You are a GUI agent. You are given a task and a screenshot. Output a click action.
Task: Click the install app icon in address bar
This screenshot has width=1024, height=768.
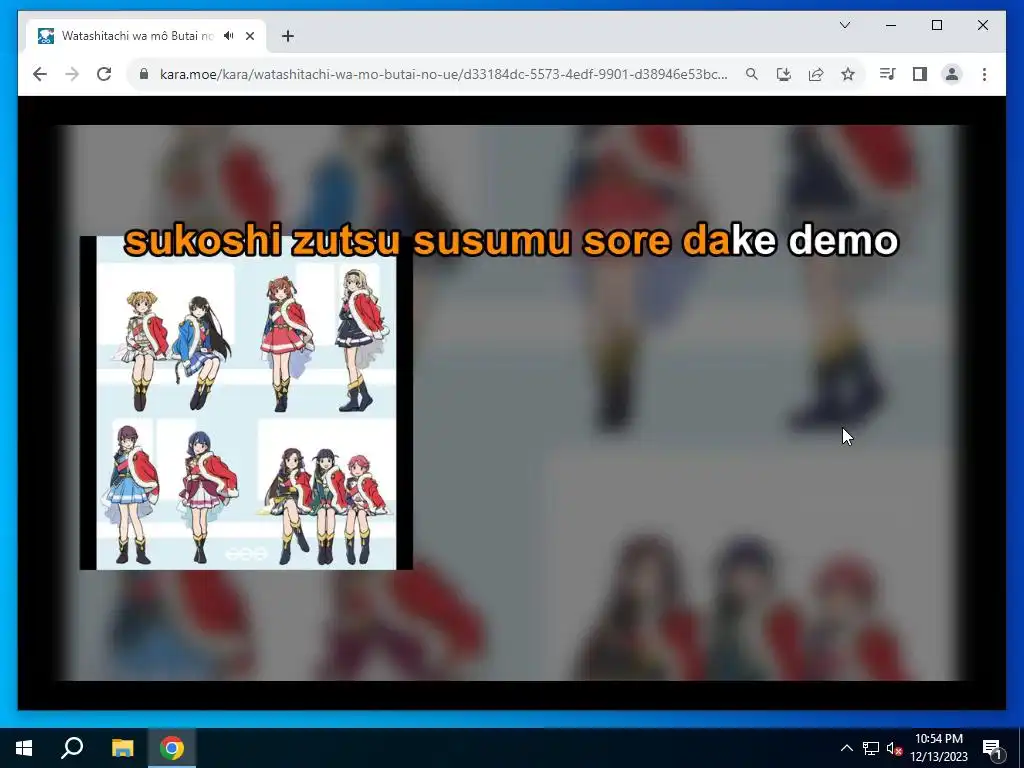click(x=784, y=74)
